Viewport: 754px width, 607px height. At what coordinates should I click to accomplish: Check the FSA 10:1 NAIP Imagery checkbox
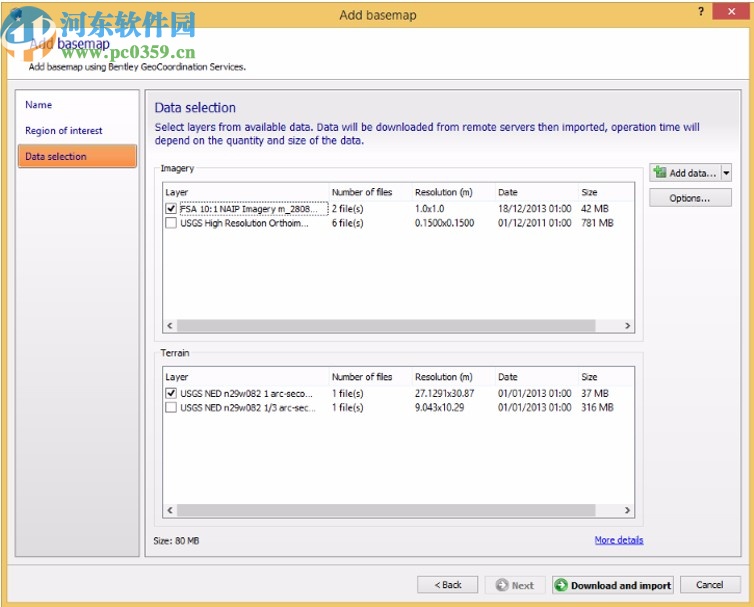point(171,209)
